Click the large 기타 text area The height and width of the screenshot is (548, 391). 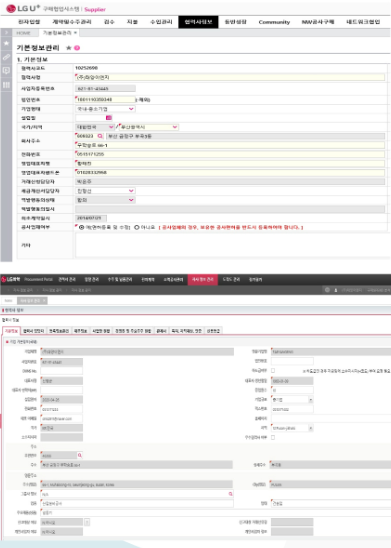click(233, 245)
